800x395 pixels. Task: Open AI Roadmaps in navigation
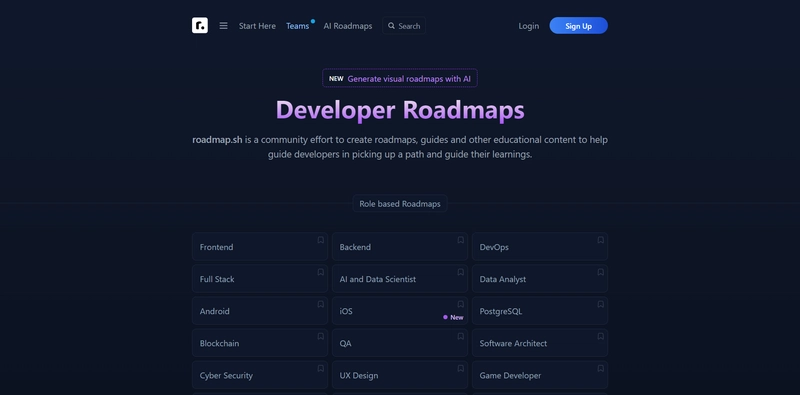pos(348,26)
